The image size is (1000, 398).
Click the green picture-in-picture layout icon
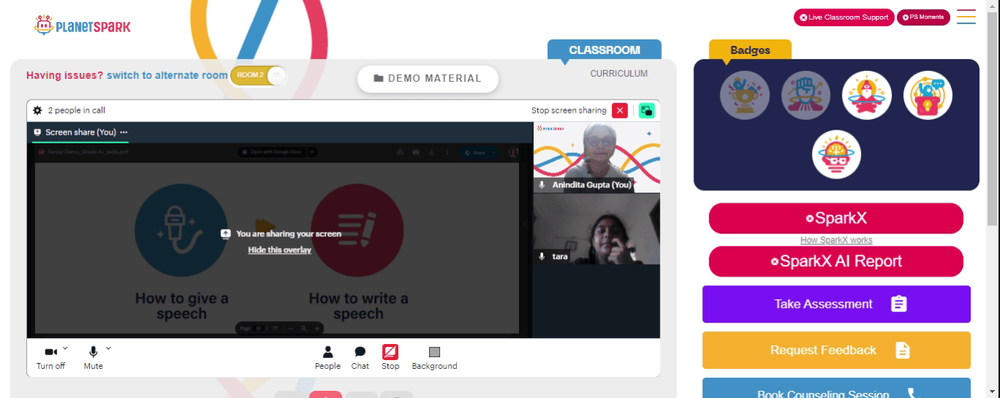coord(646,110)
